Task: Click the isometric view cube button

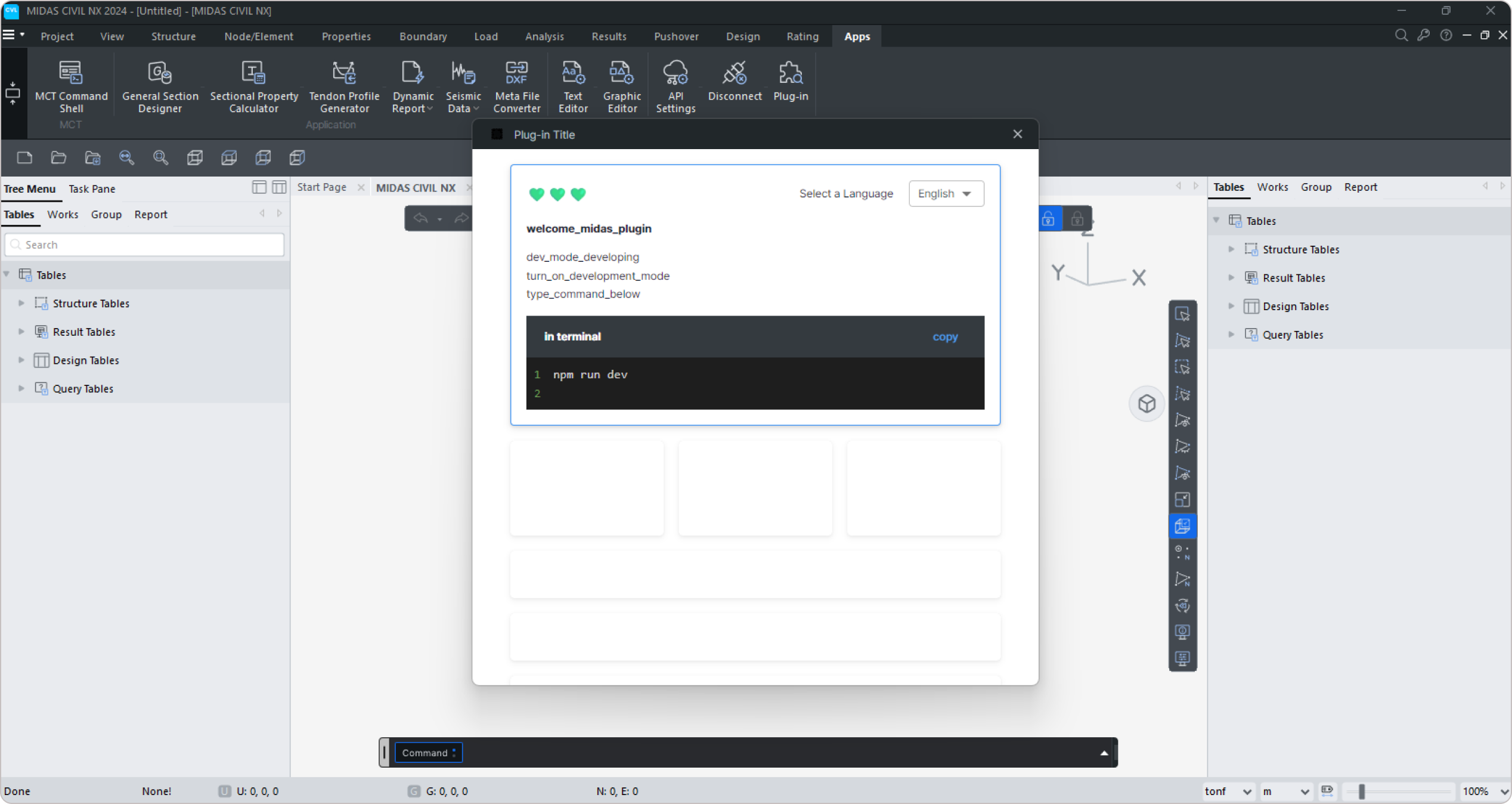Action: tap(1147, 404)
